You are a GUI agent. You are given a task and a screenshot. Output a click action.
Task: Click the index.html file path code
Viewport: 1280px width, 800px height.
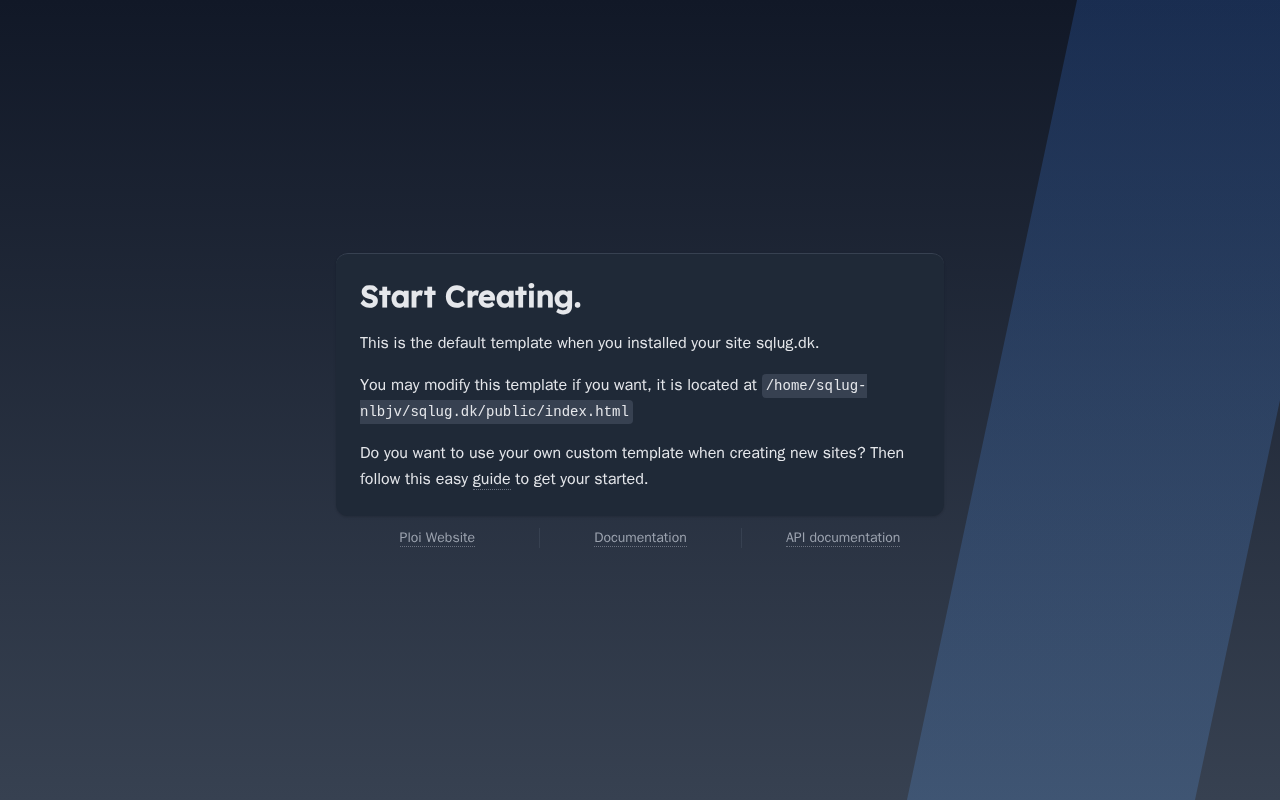[613, 398]
